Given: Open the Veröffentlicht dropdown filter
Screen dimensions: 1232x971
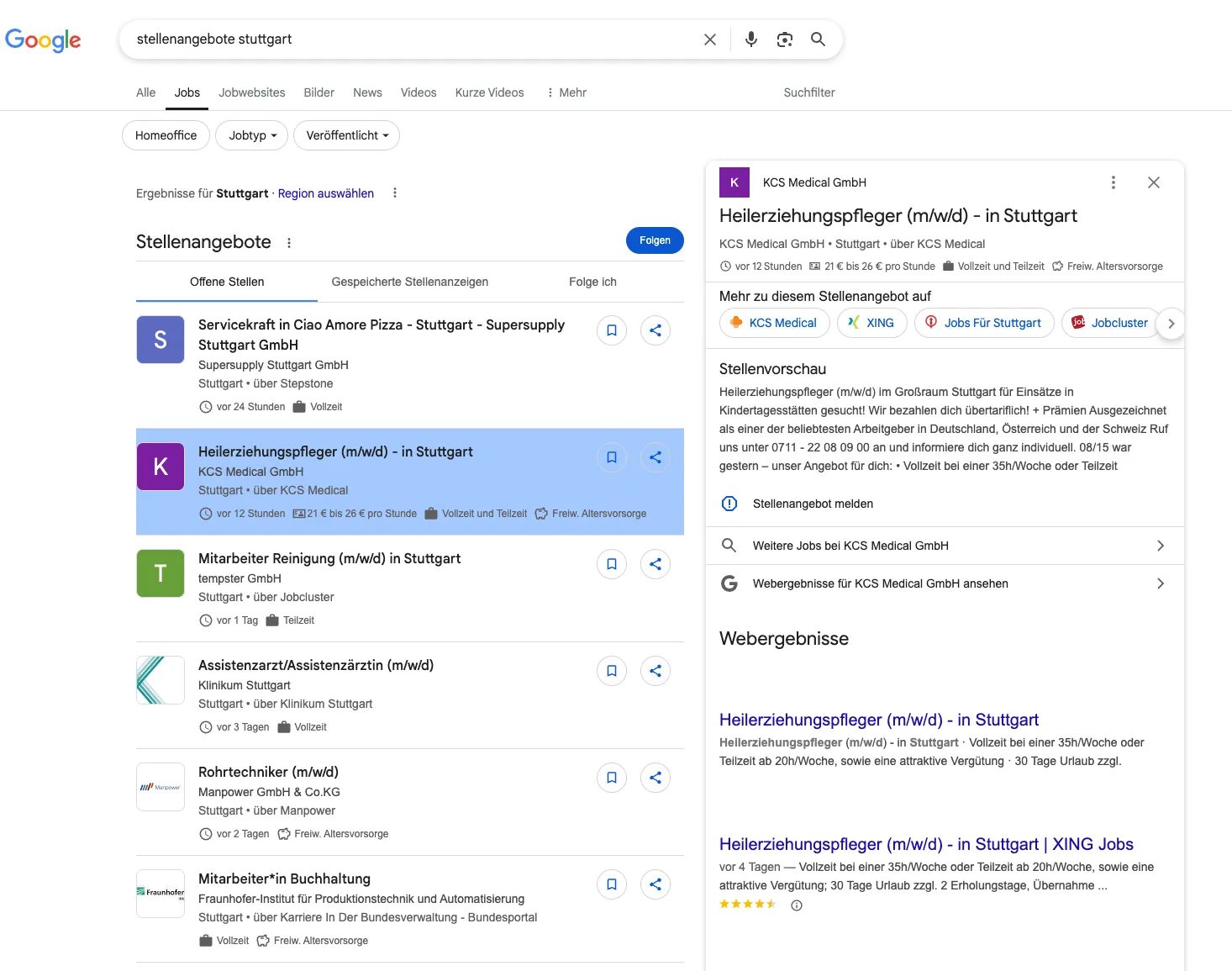Looking at the screenshot, I should tap(346, 135).
